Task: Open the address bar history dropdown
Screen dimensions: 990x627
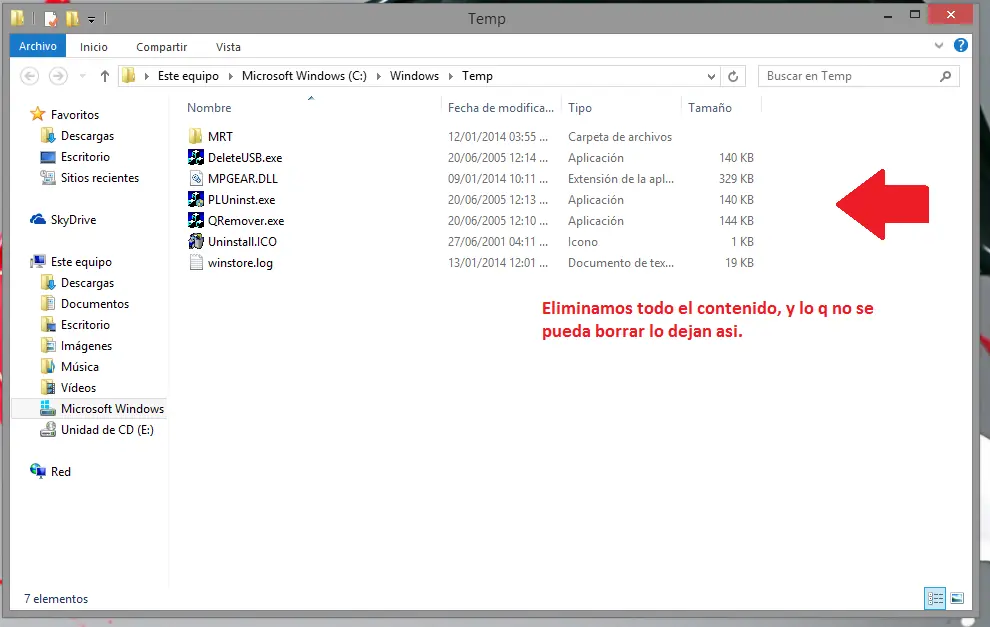Action: (711, 76)
